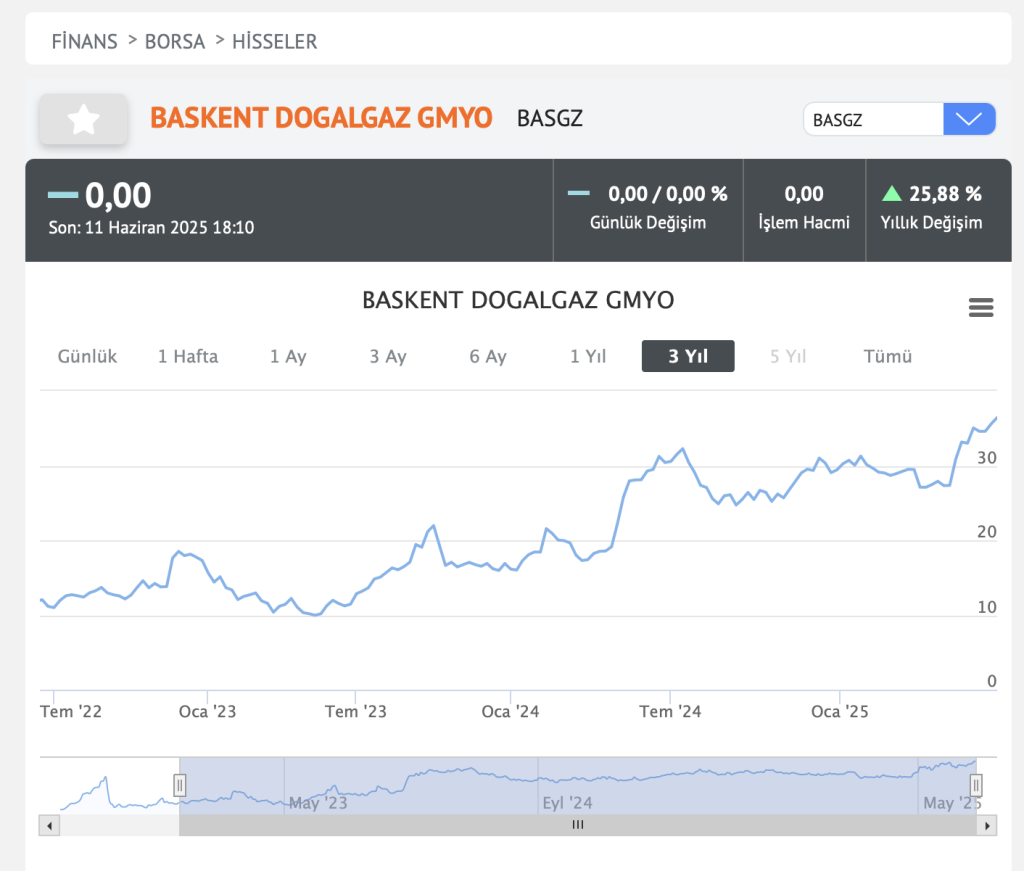Viewport: 1024px width, 871px height.
Task: Click the navigator horizontal scrollbar thumb
Action: click(577, 825)
